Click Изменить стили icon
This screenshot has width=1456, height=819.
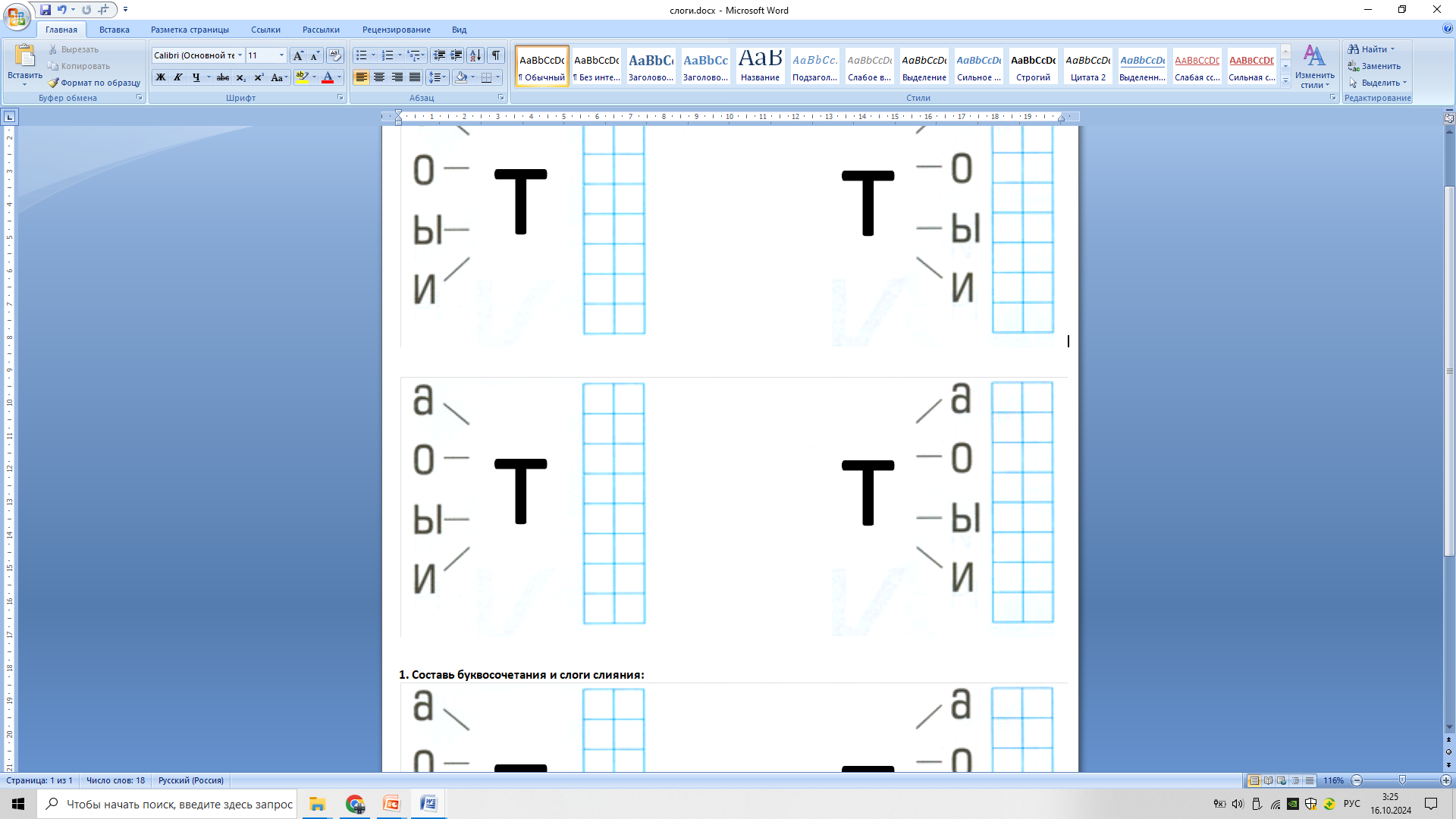[x=1314, y=66]
